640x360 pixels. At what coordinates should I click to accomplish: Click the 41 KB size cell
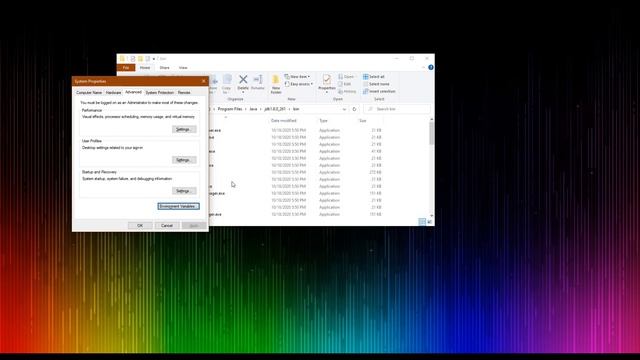tap(376, 151)
